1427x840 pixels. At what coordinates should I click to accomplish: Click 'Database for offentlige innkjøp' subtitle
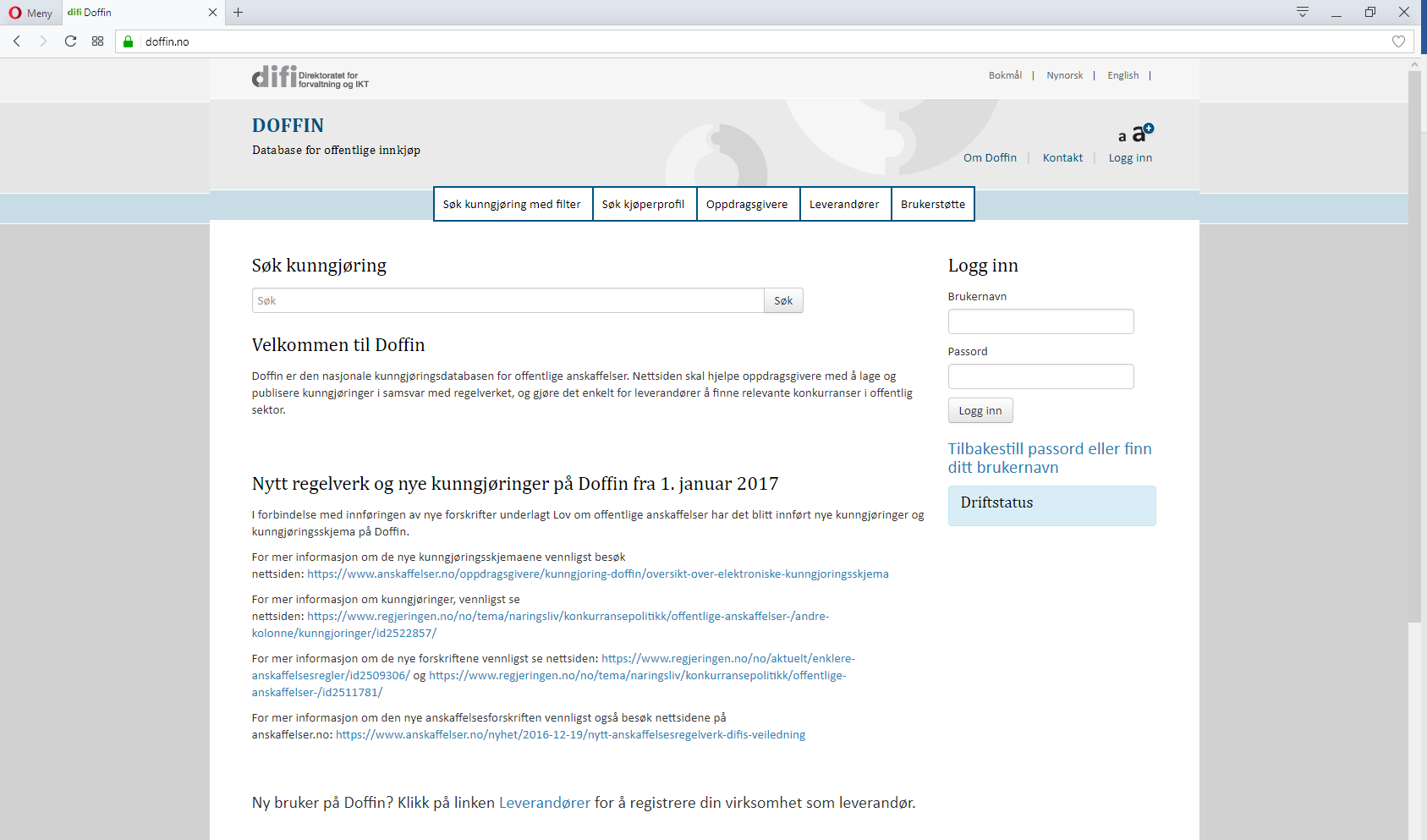(x=336, y=150)
